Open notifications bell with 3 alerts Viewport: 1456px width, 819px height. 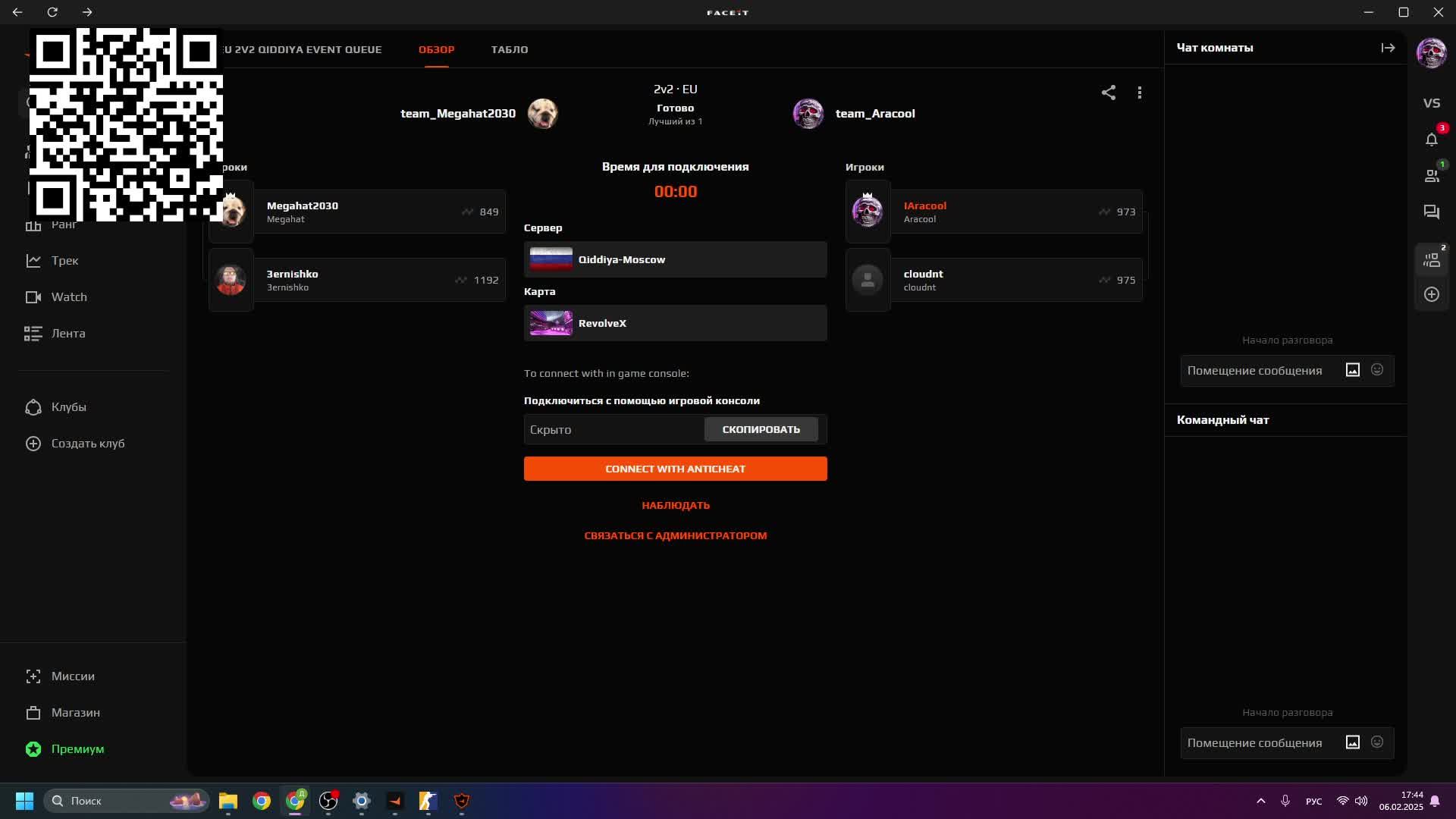(1431, 140)
